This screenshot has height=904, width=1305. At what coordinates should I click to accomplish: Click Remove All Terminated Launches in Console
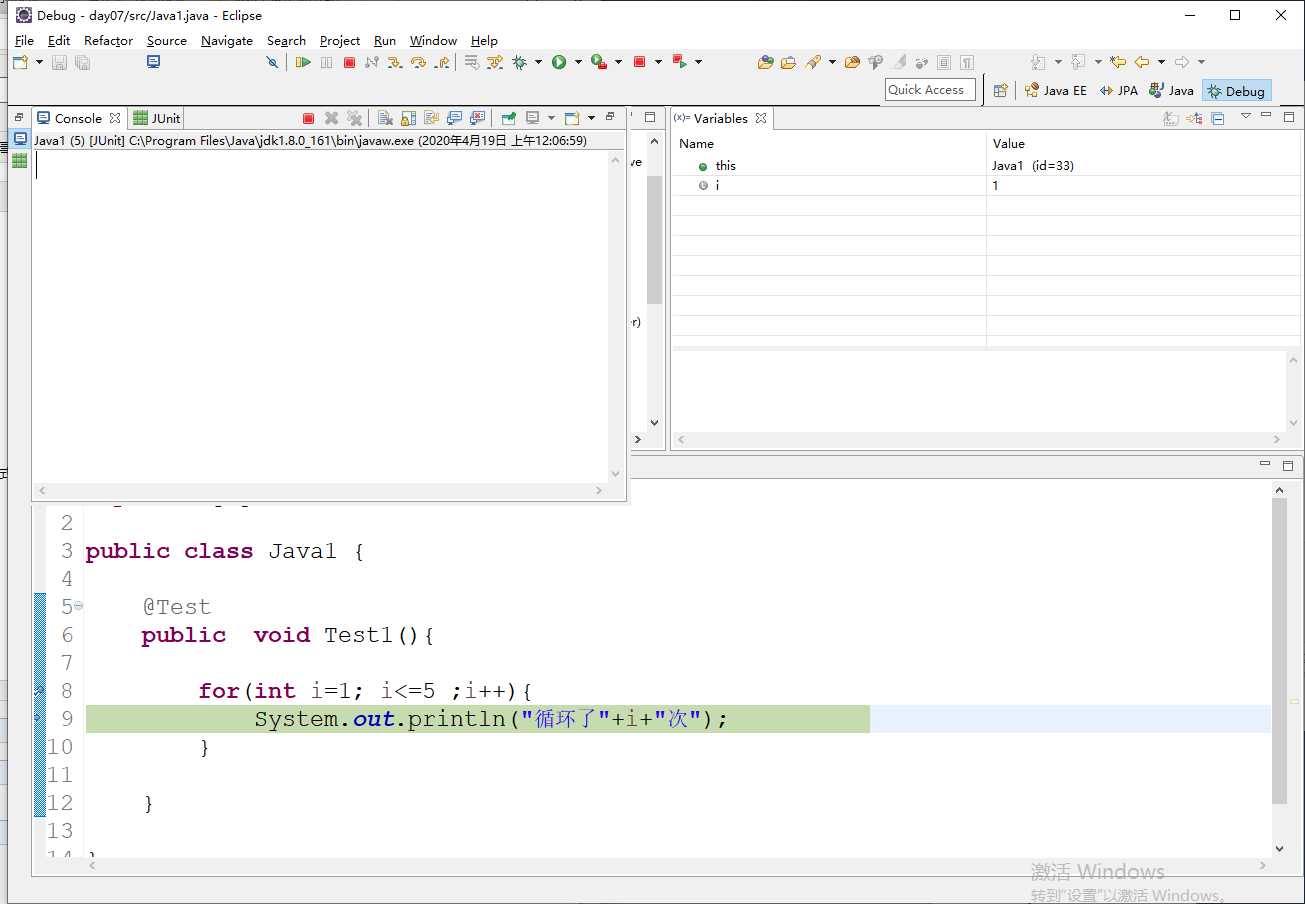[x=354, y=118]
